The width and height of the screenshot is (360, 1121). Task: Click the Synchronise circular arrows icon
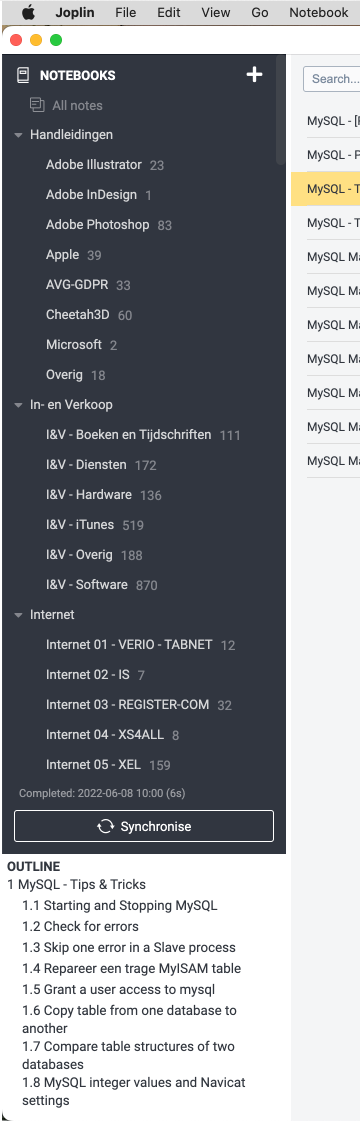click(106, 826)
